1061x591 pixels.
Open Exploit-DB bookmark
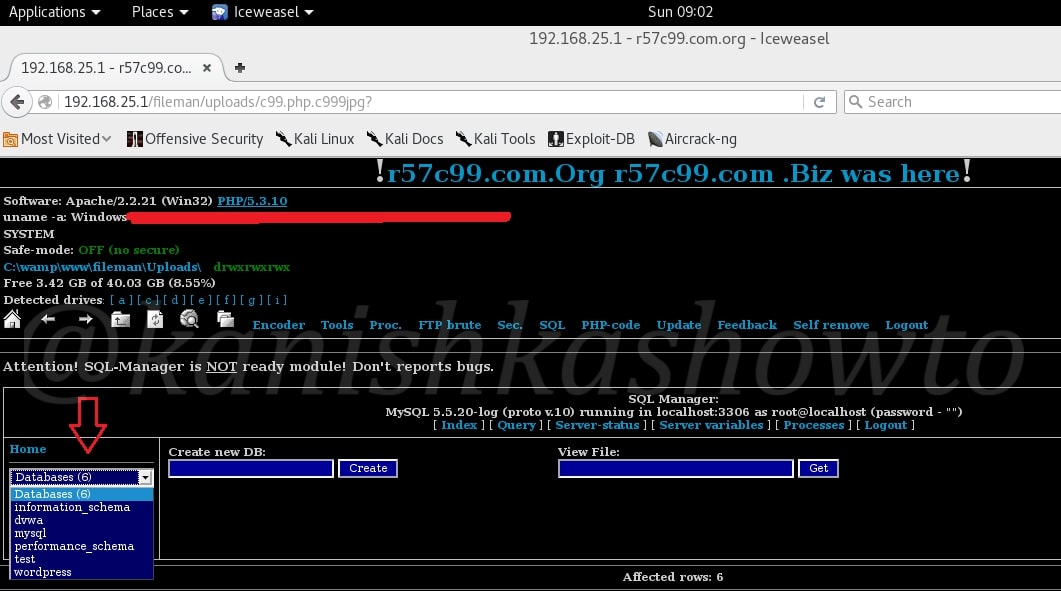591,139
